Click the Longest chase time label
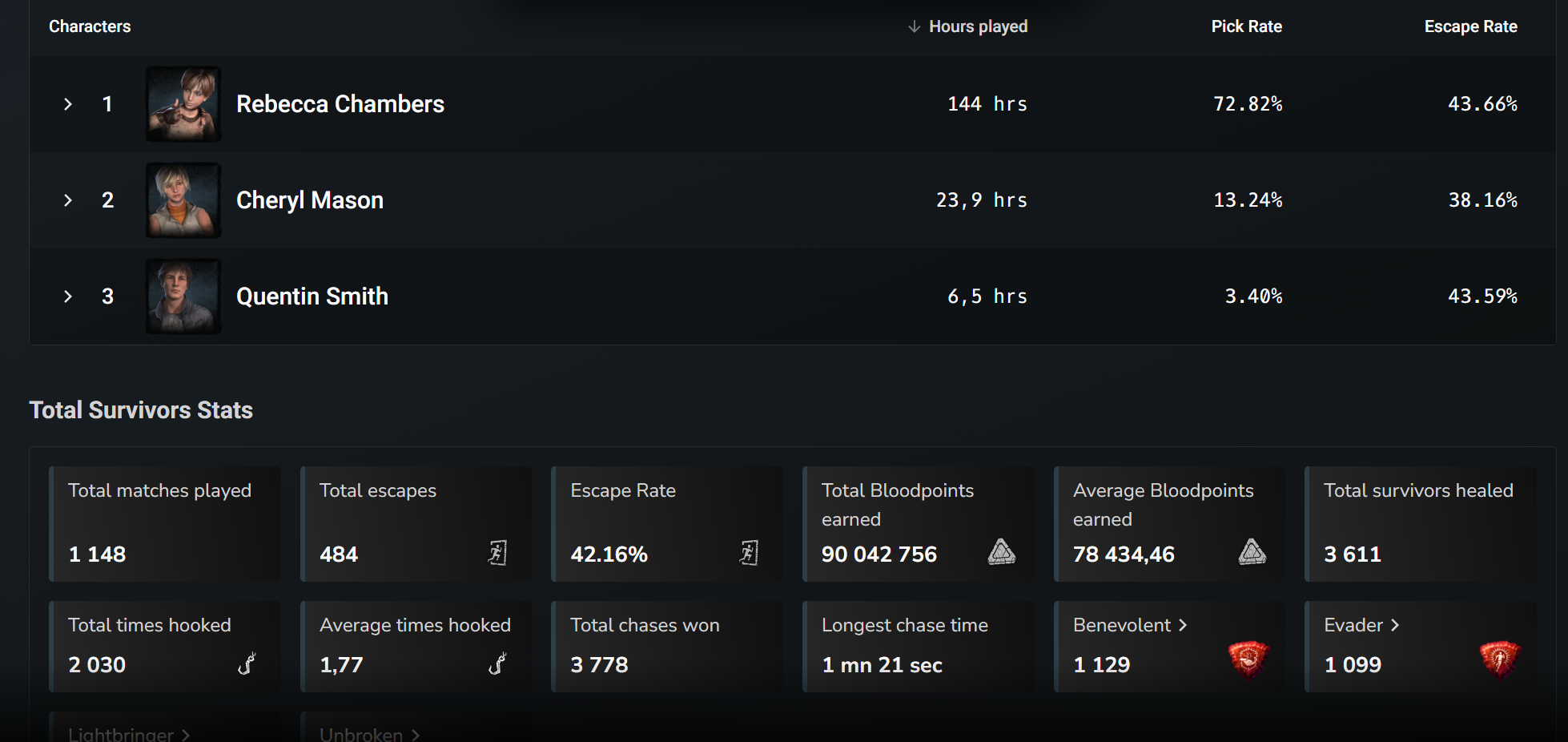This screenshot has width=1568, height=742. pyautogui.click(x=905, y=625)
